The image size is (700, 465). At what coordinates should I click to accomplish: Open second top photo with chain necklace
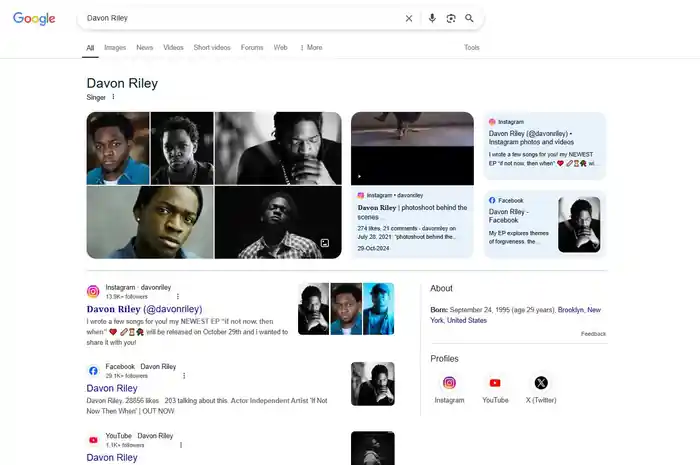[182, 148]
